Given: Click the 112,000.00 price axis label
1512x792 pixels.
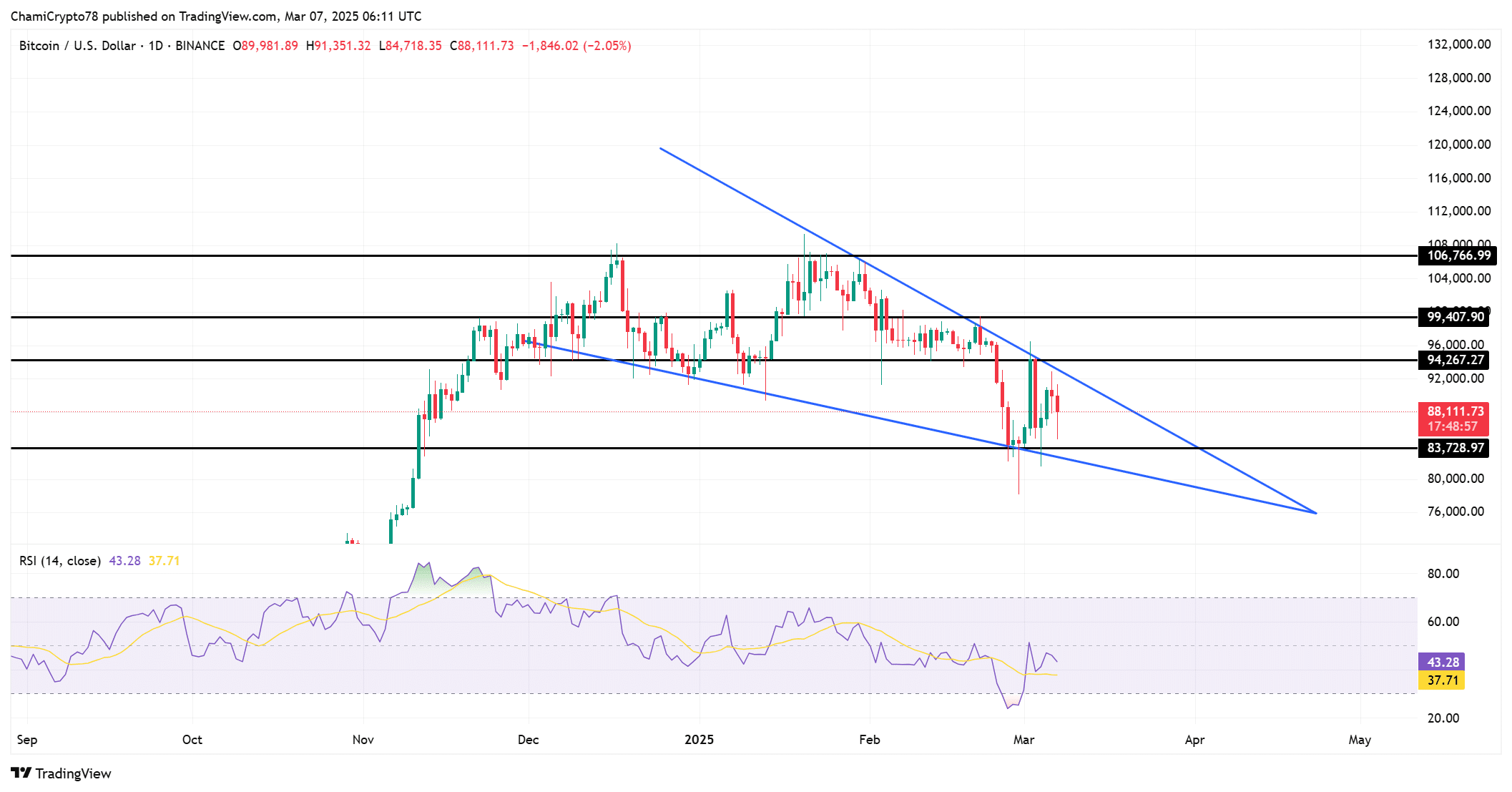Looking at the screenshot, I should [1459, 211].
